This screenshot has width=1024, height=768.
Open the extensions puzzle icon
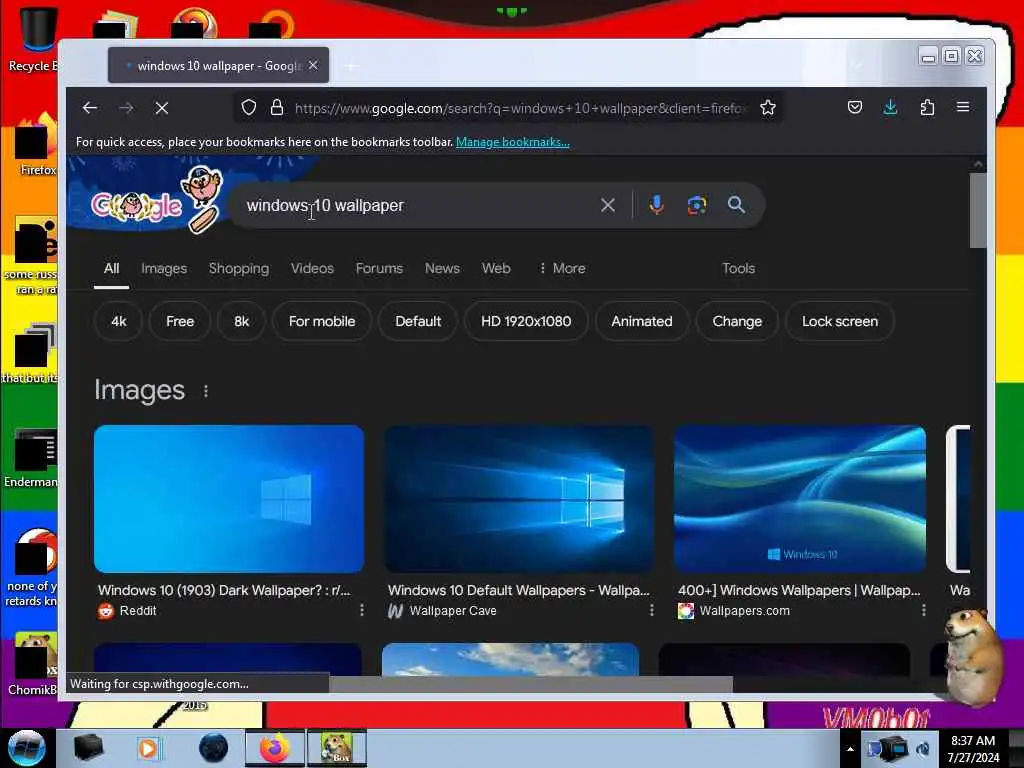click(x=927, y=107)
